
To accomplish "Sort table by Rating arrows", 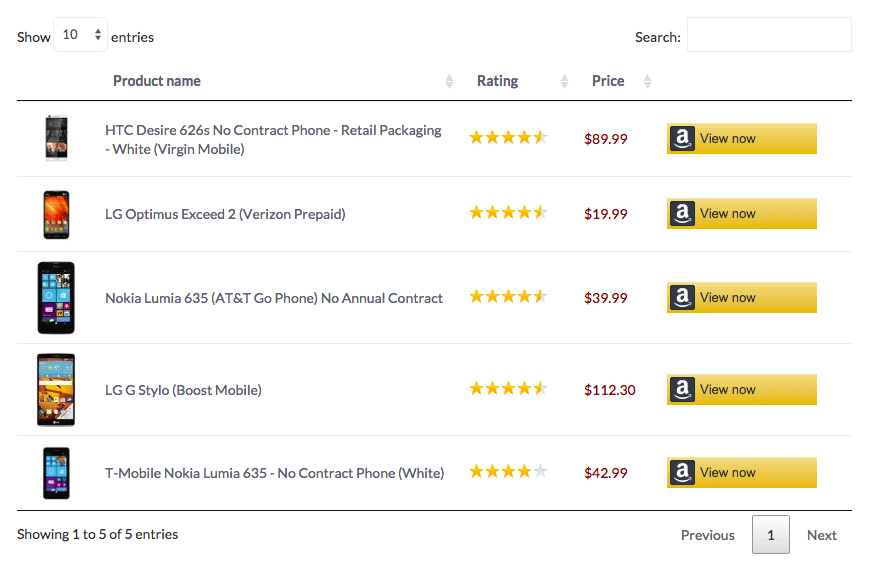I will coord(564,82).
